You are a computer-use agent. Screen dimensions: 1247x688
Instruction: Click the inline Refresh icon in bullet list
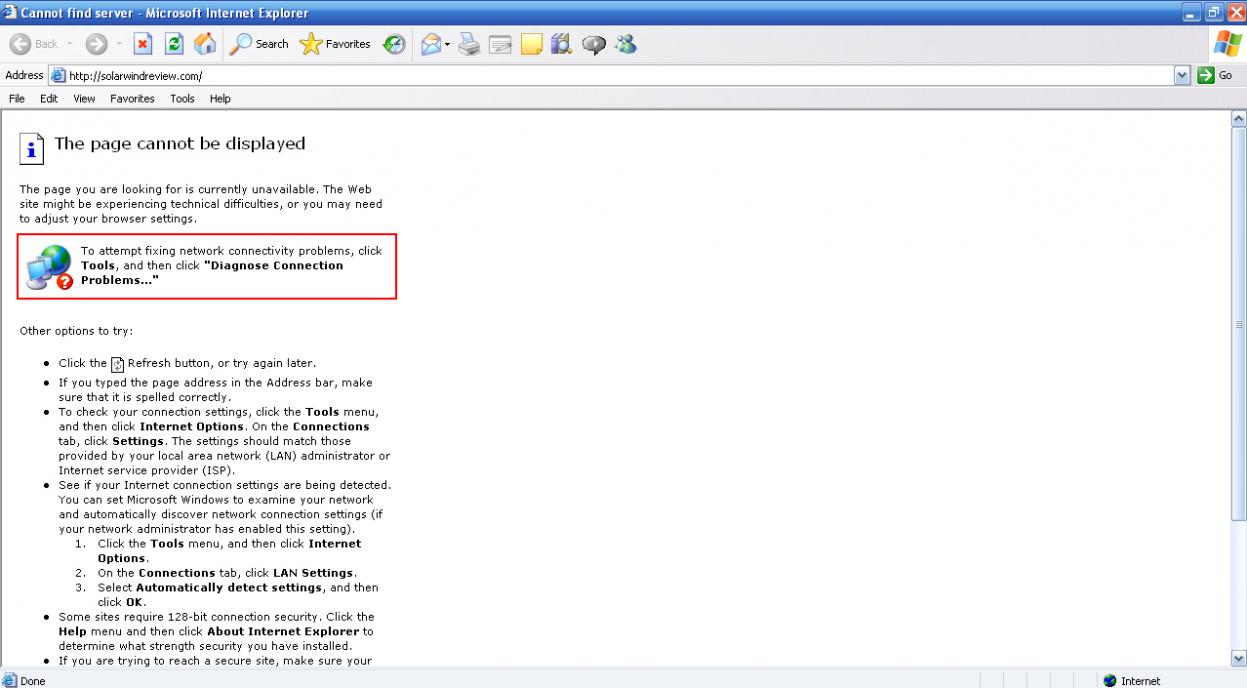(x=117, y=364)
